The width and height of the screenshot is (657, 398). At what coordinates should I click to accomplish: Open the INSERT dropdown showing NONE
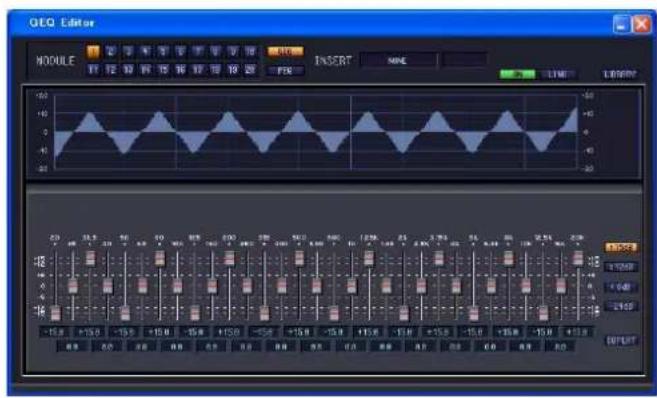point(398,61)
